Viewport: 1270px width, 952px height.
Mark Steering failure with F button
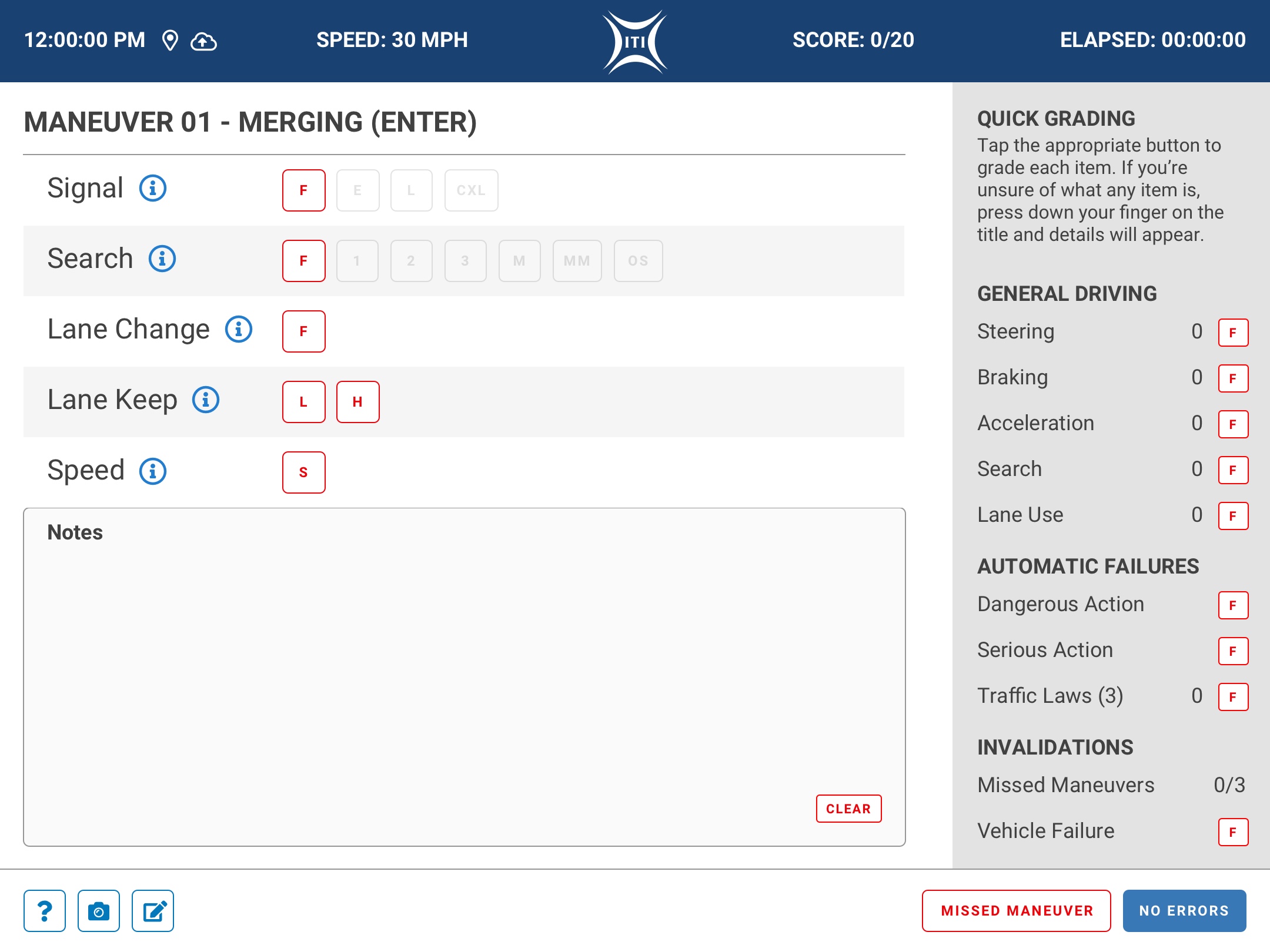click(1233, 333)
